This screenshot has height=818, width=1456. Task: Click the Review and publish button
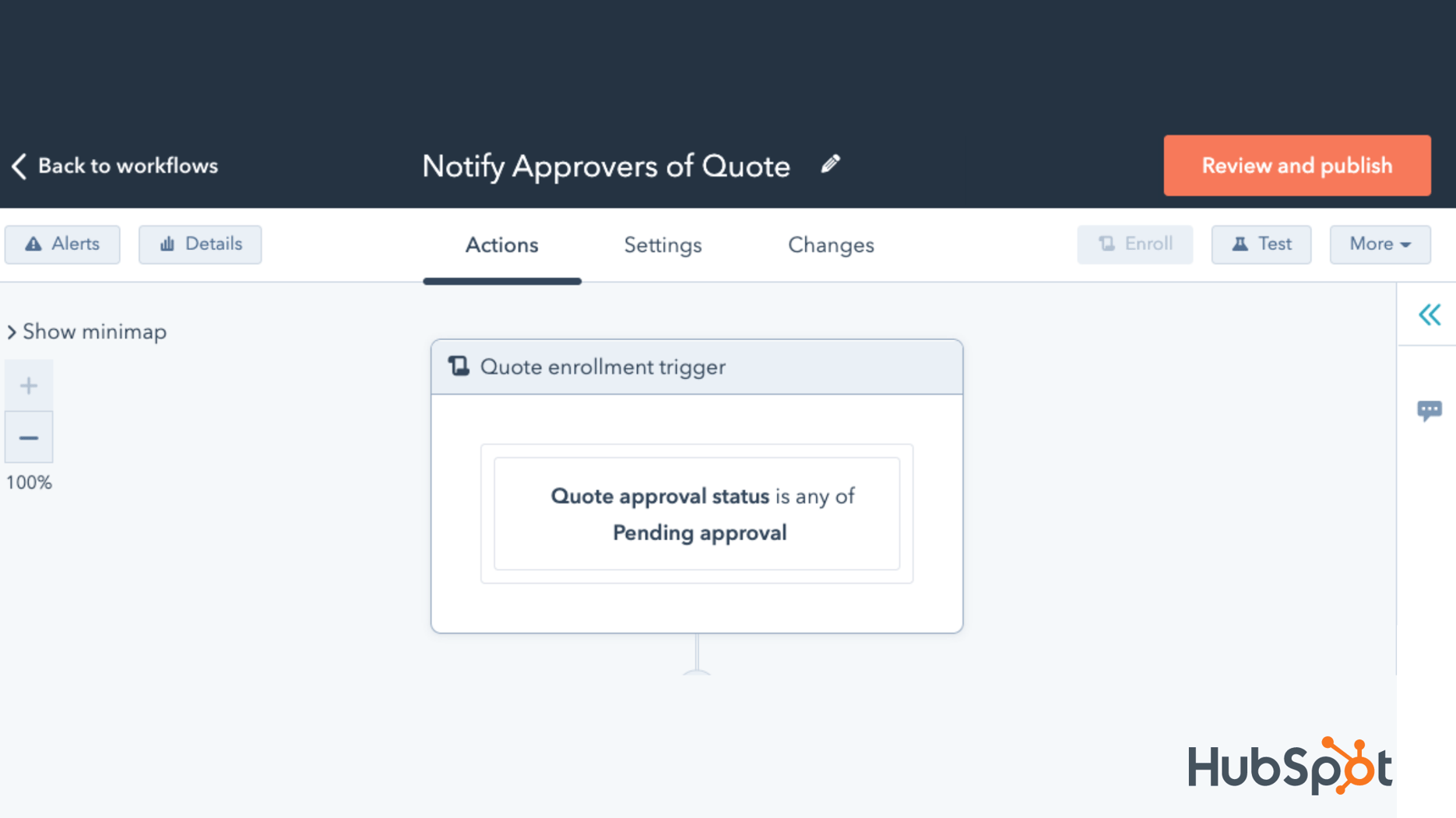[1296, 165]
